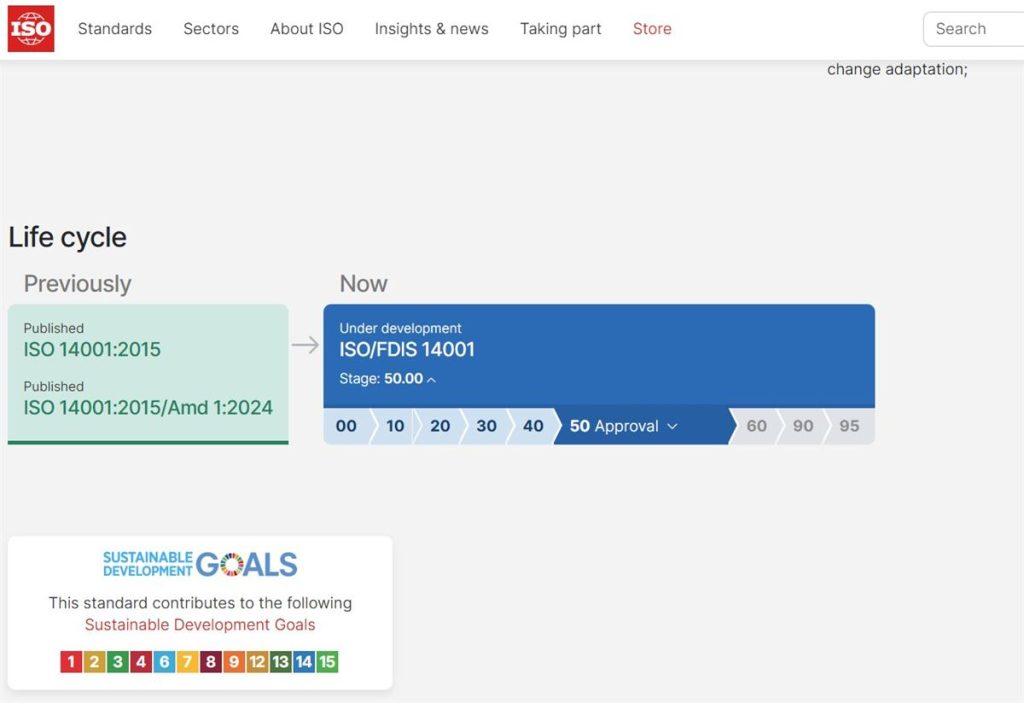Click SDG goal 13 dark green icon
Image resolution: width=1024 pixels, height=703 pixels.
280,661
